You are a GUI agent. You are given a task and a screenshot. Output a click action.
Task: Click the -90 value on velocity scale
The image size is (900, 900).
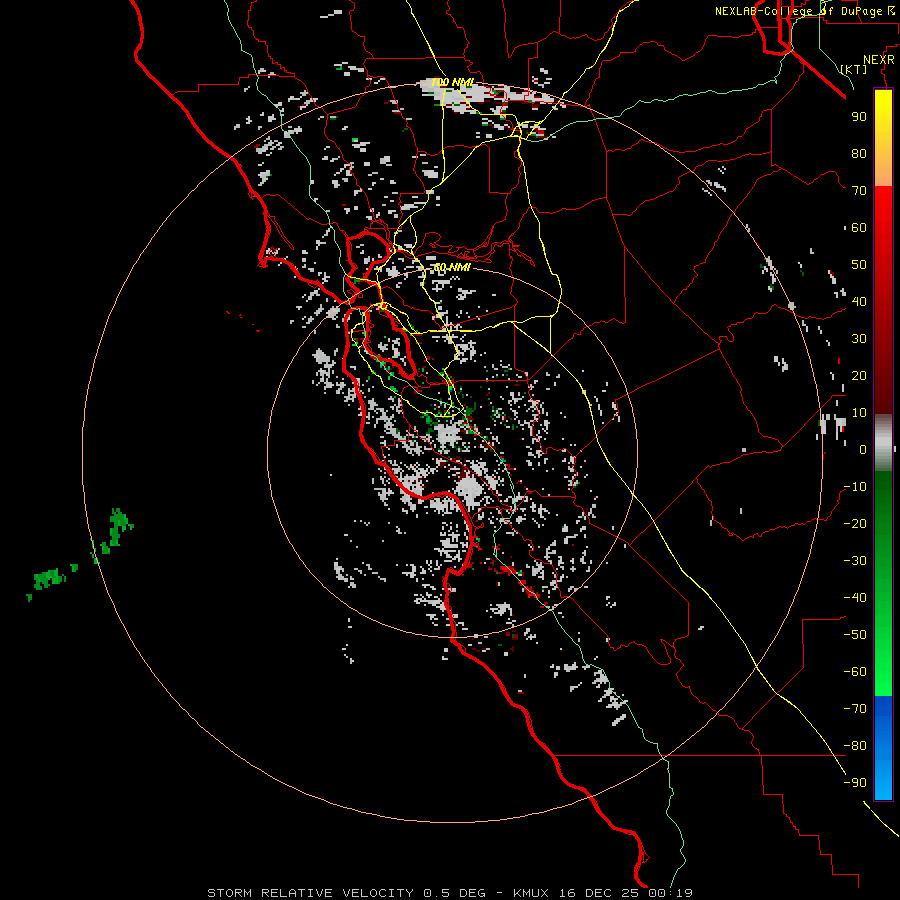[855, 783]
